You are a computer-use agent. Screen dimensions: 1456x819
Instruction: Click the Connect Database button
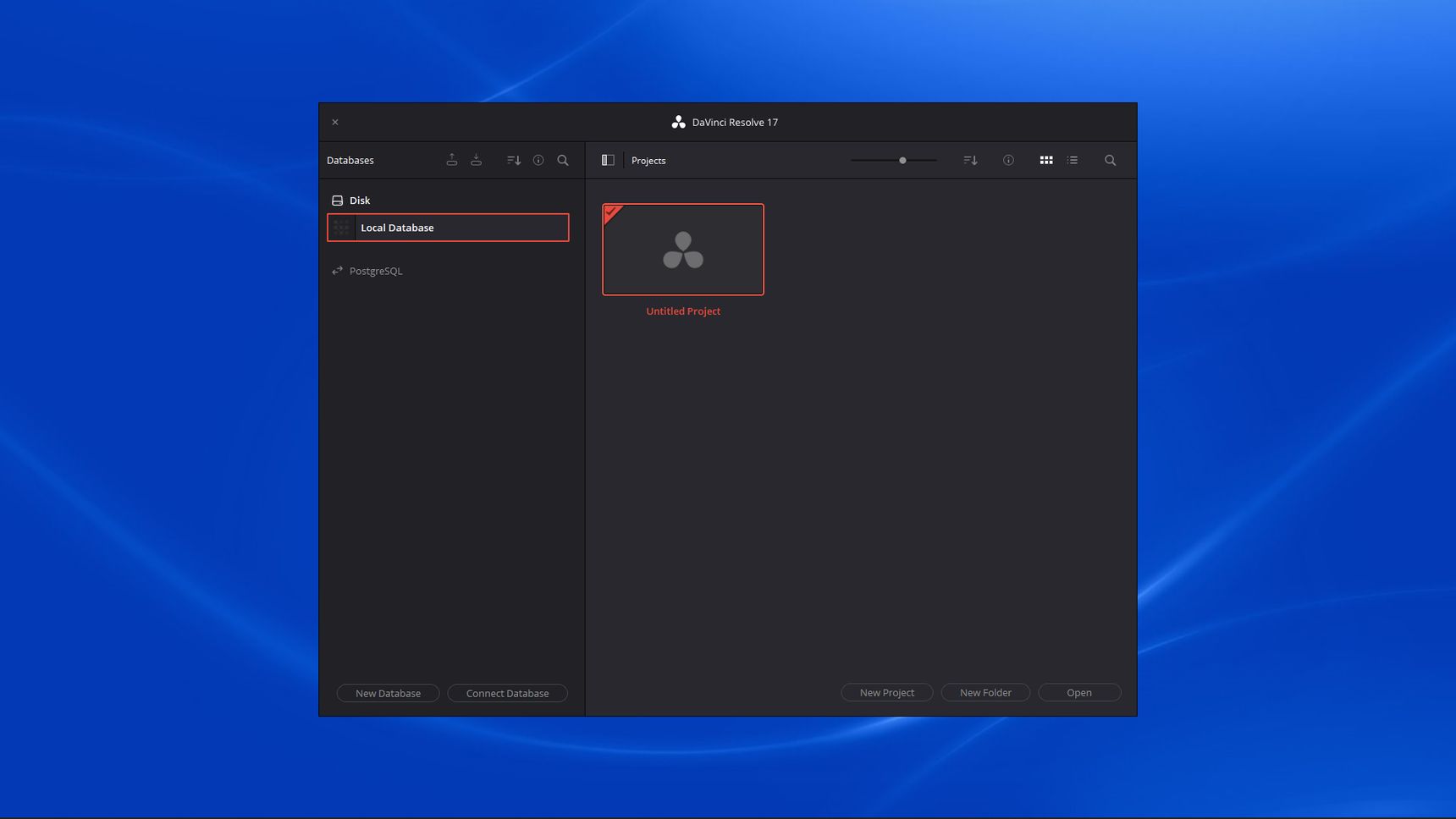(507, 693)
